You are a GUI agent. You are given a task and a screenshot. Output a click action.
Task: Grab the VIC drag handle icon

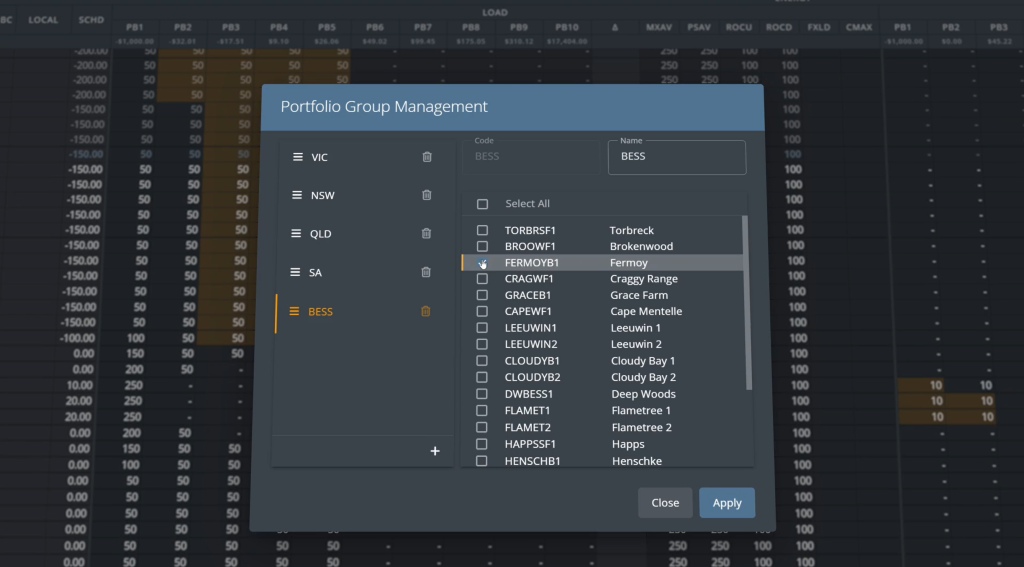(x=297, y=157)
